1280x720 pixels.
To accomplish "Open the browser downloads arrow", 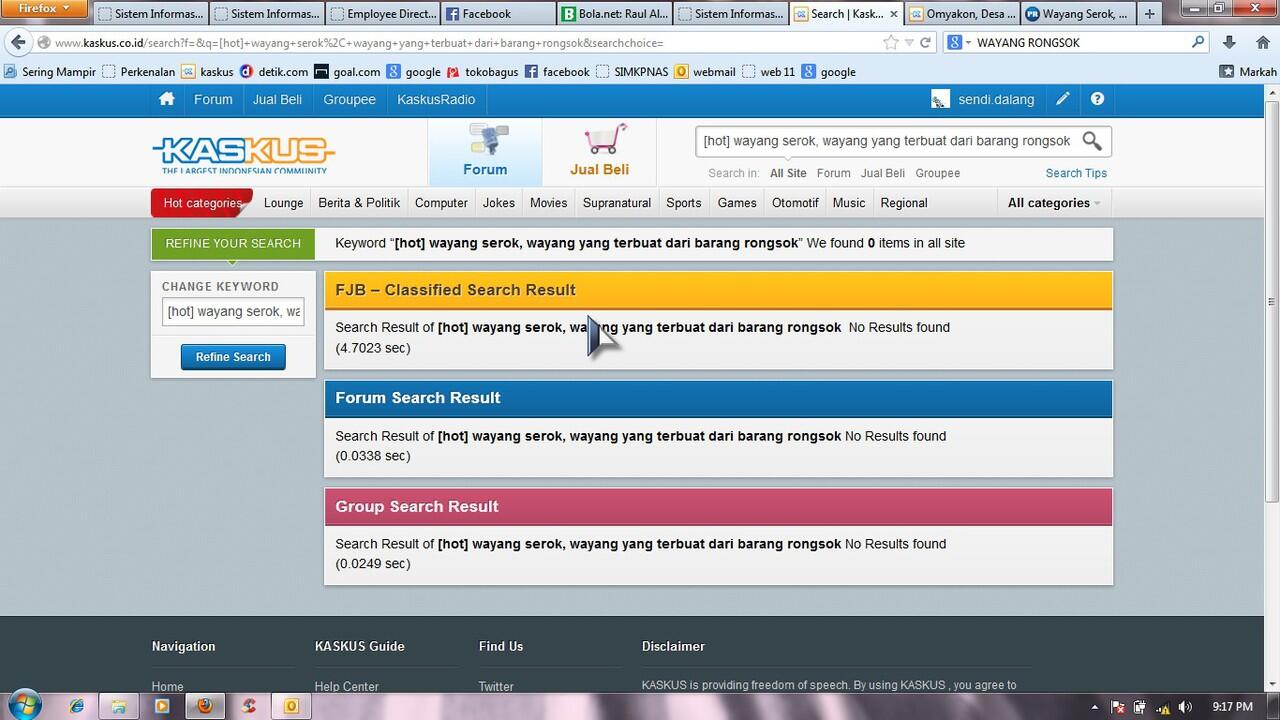I will tap(1229, 43).
